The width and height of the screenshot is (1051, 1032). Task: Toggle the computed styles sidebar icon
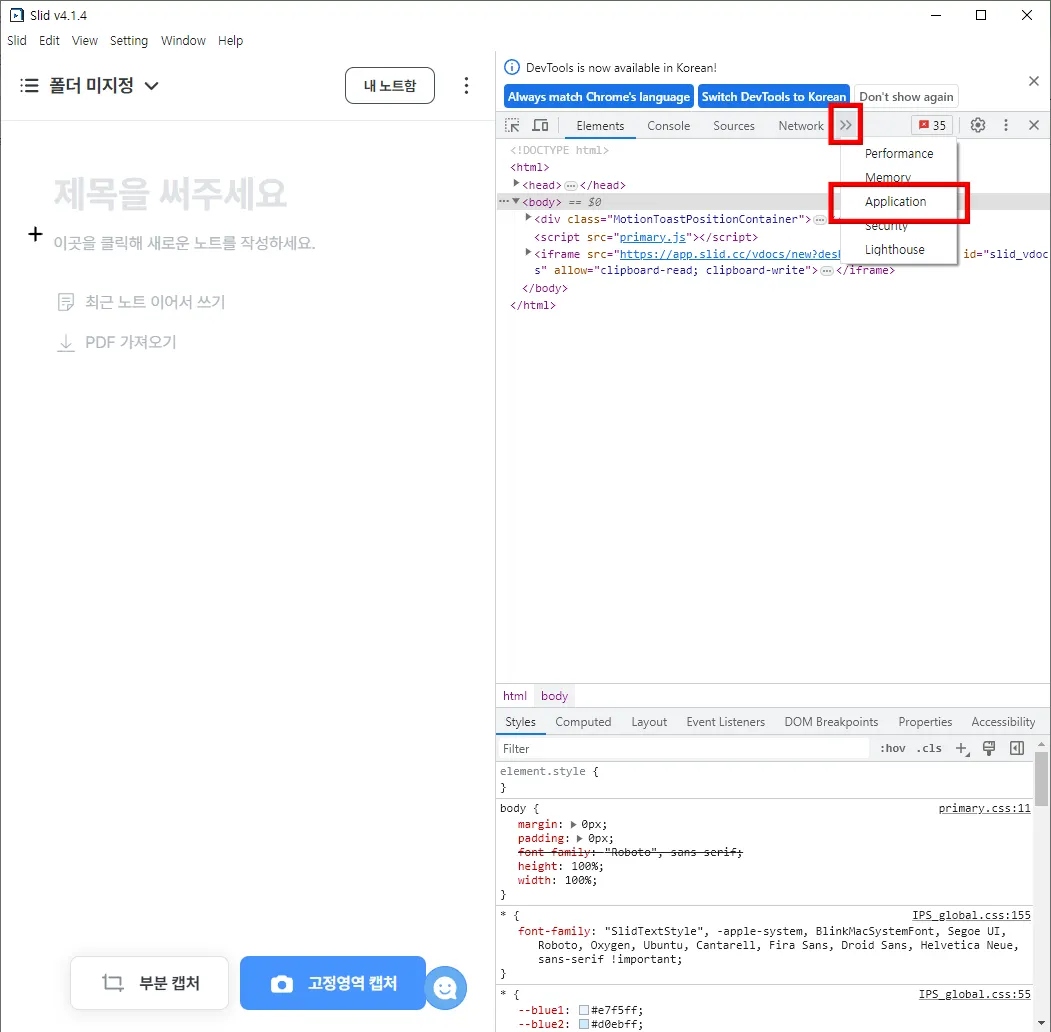click(1017, 749)
